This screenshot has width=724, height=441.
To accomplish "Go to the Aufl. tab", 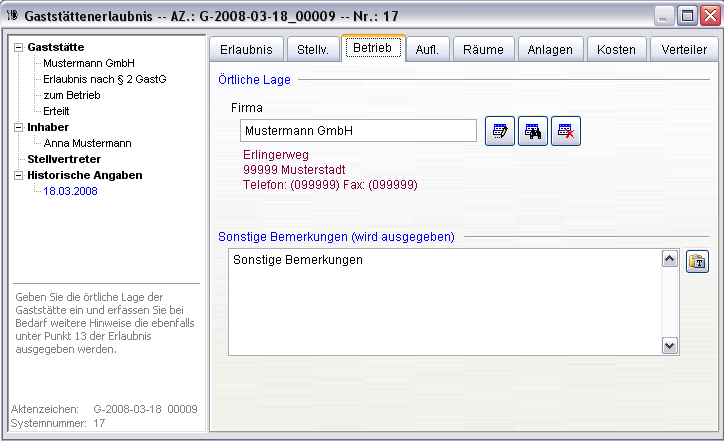I will click(x=427, y=49).
